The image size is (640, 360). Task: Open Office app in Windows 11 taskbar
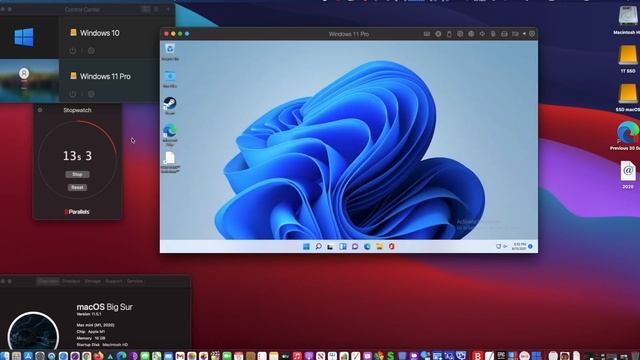pos(392,247)
